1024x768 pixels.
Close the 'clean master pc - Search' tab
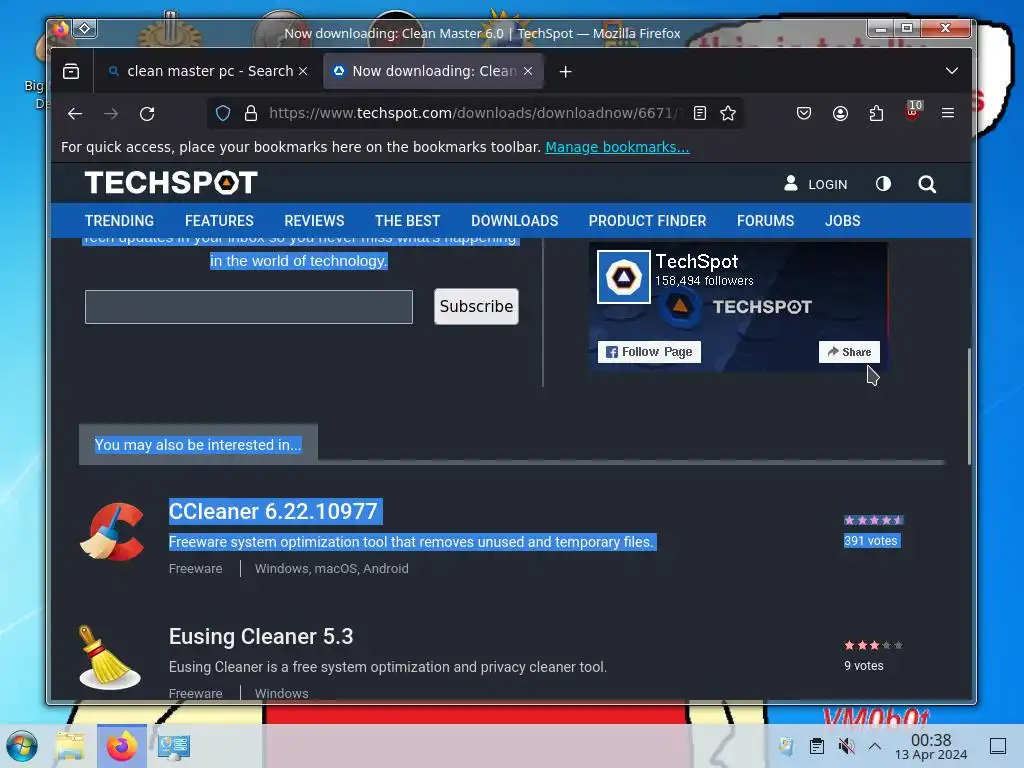303,71
